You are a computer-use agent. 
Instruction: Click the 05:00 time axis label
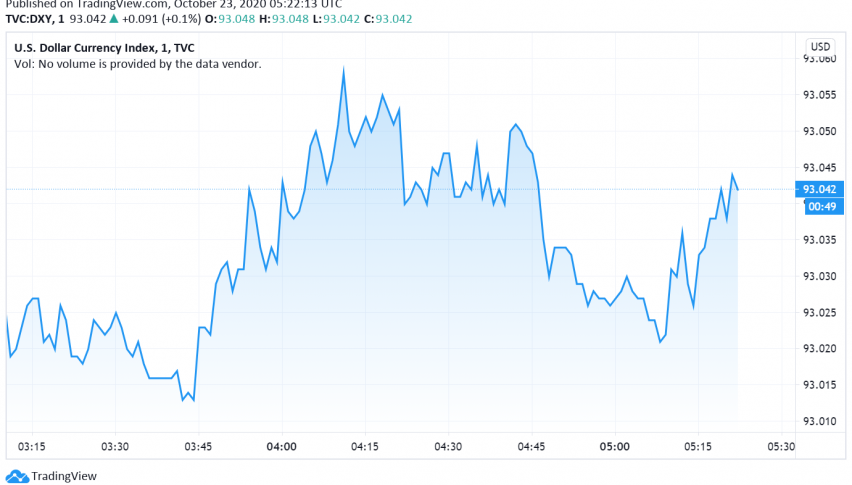coord(615,447)
